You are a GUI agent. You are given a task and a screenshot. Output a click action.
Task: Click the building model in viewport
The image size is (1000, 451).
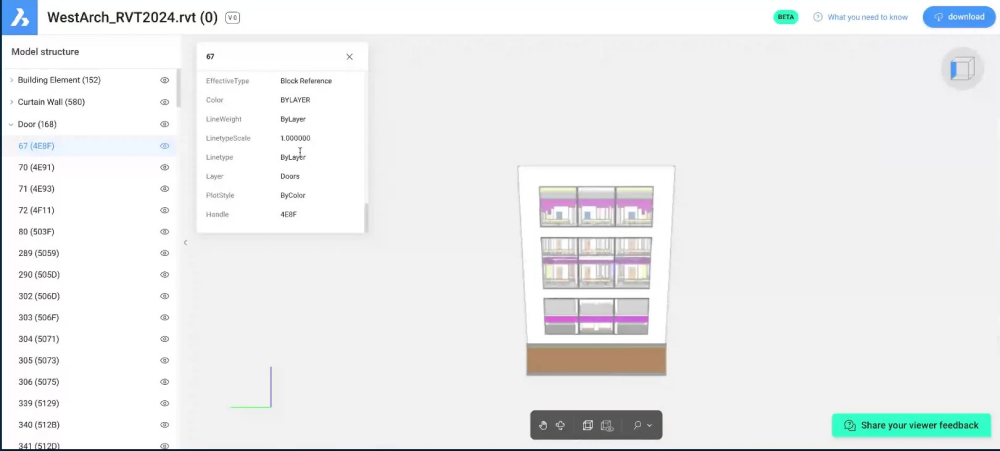tap(596, 270)
